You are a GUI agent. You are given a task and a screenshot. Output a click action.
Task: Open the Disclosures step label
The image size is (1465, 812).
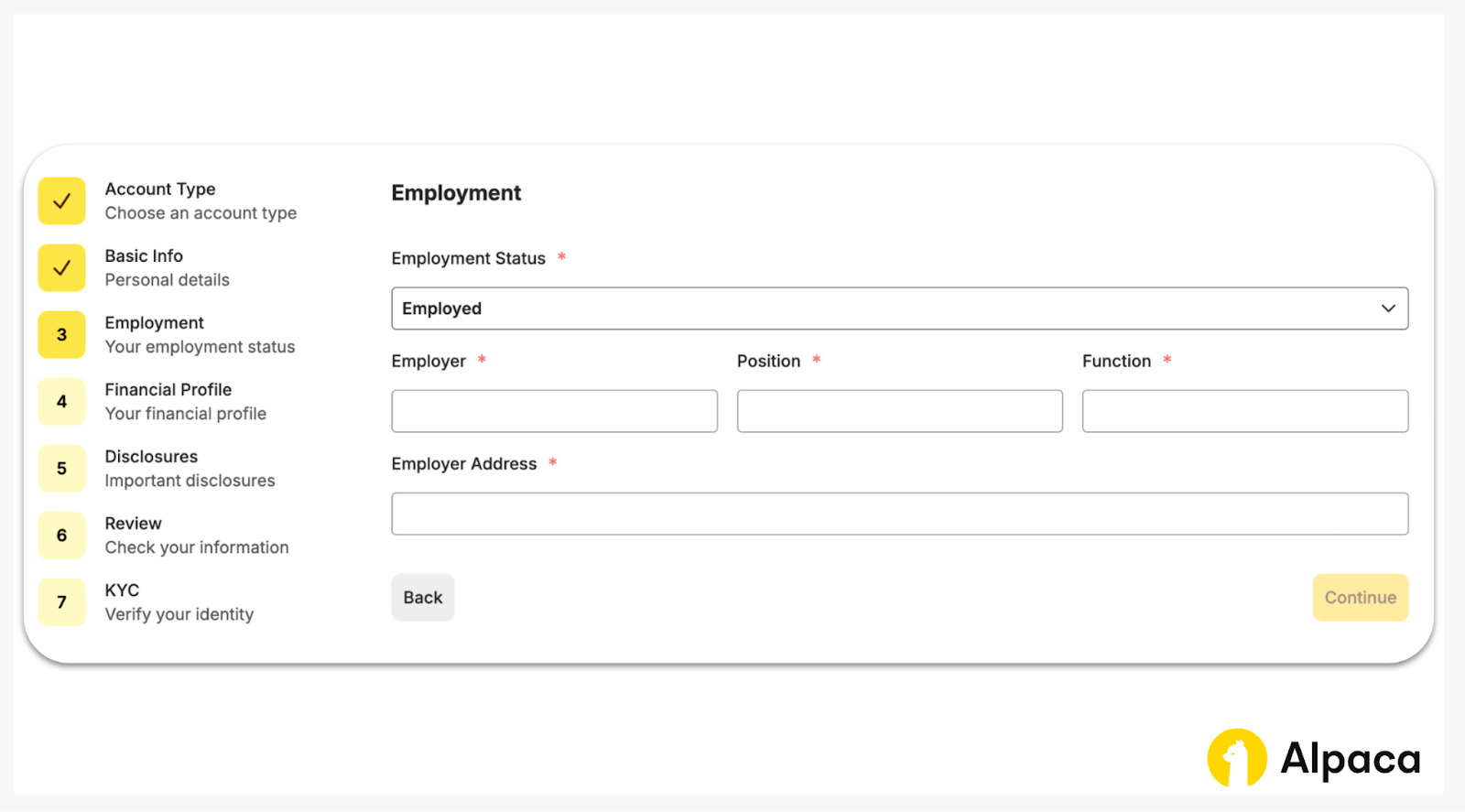[151, 457]
